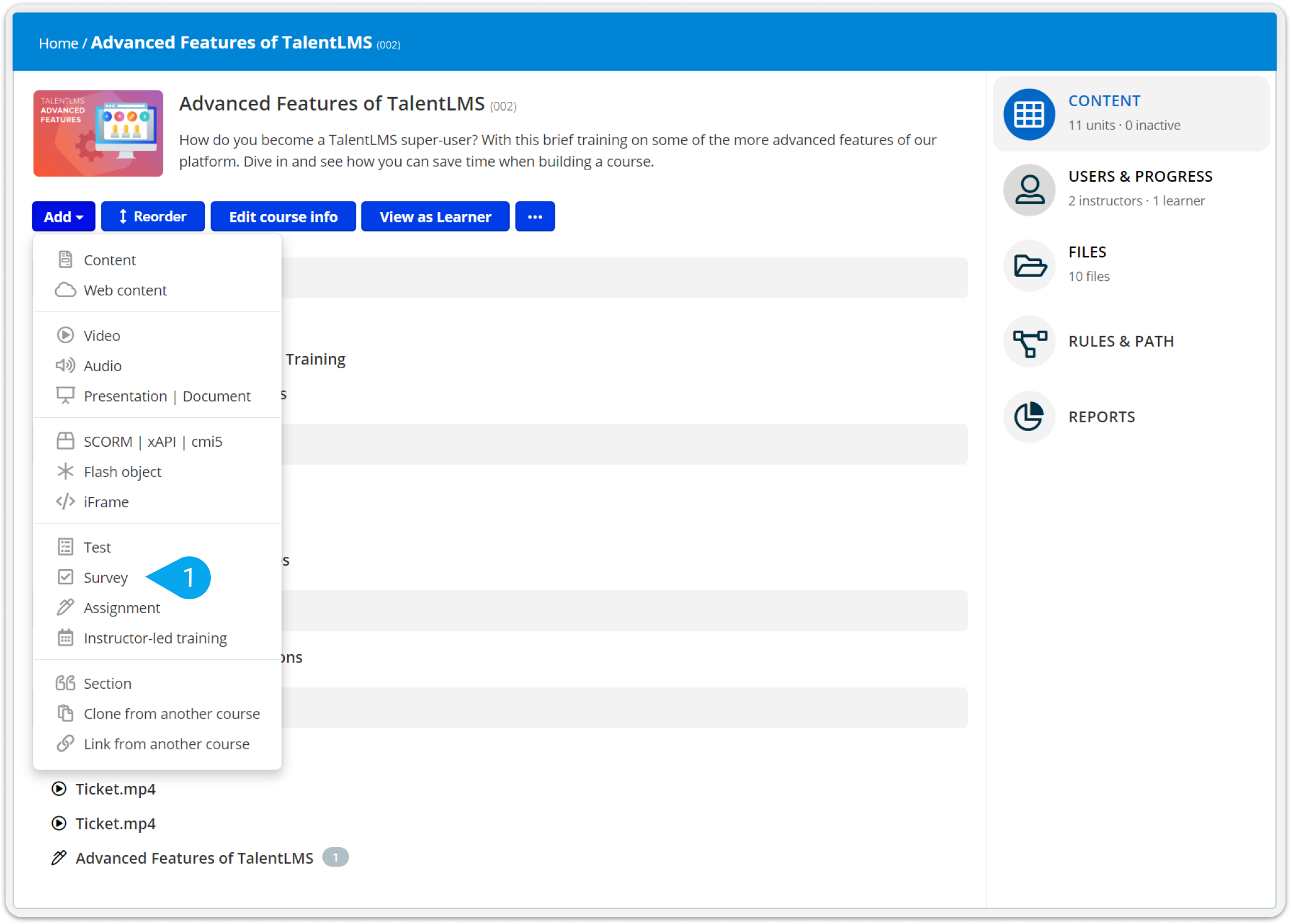Click the pencil icon beside Advanced Features unit

58,857
